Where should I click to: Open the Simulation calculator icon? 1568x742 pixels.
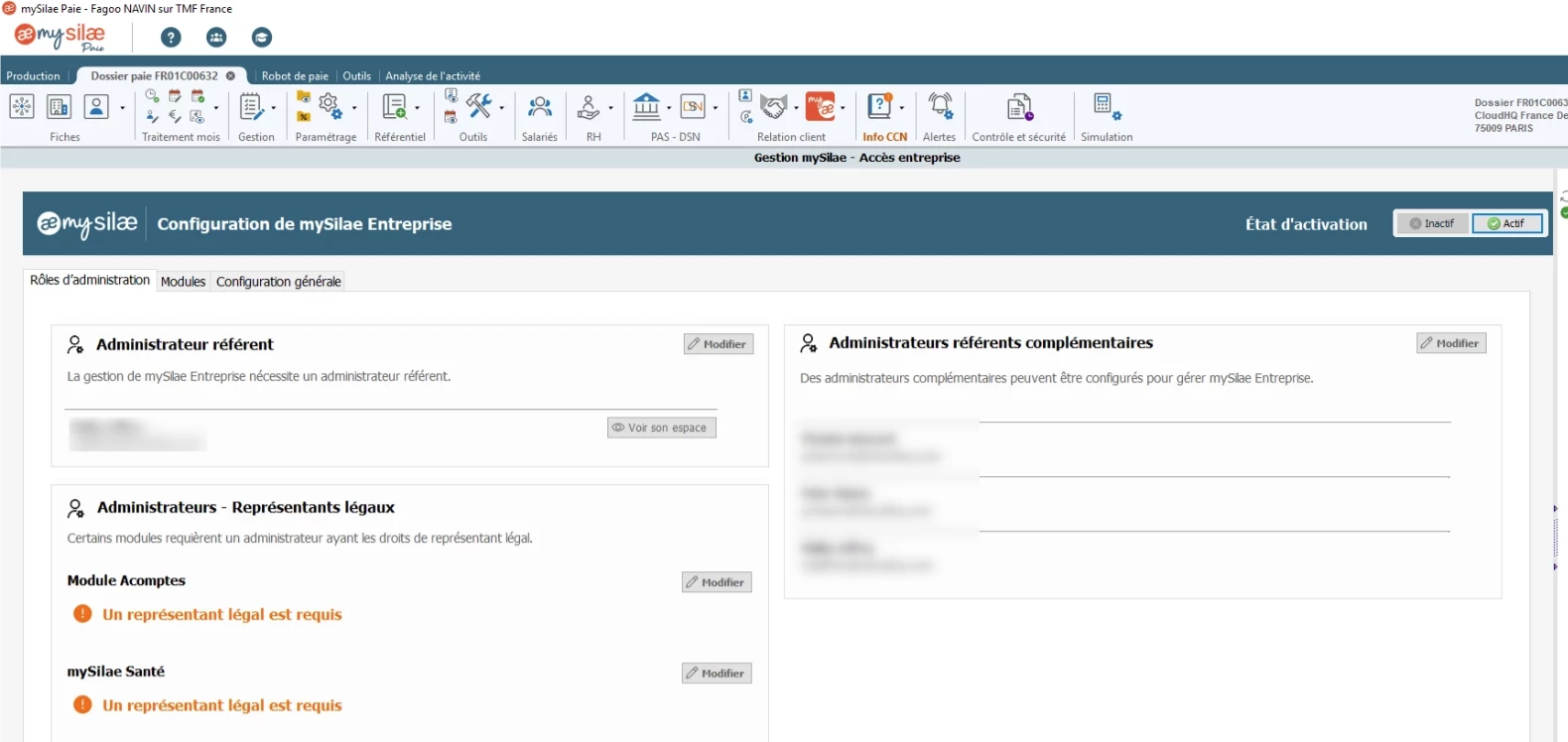click(1107, 106)
